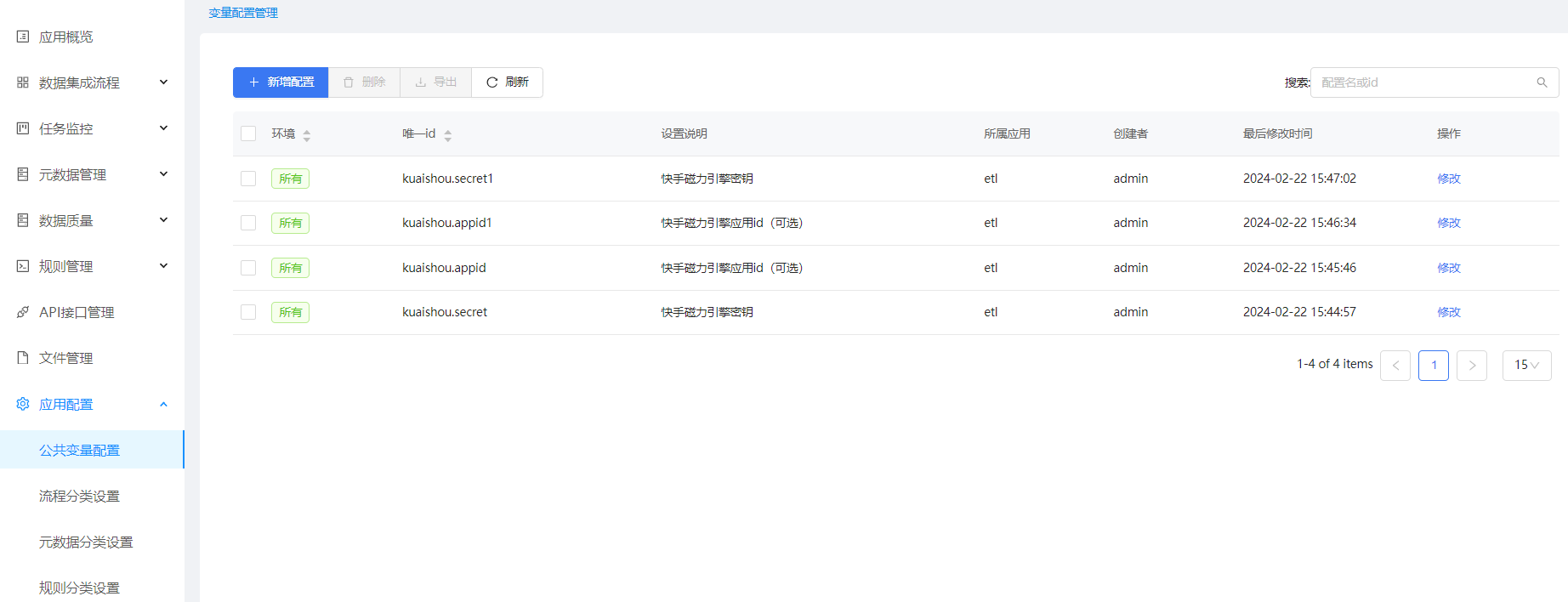The width and height of the screenshot is (1568, 602).
Task: Open 文件管理 in the sidebar
Action: coord(65,358)
